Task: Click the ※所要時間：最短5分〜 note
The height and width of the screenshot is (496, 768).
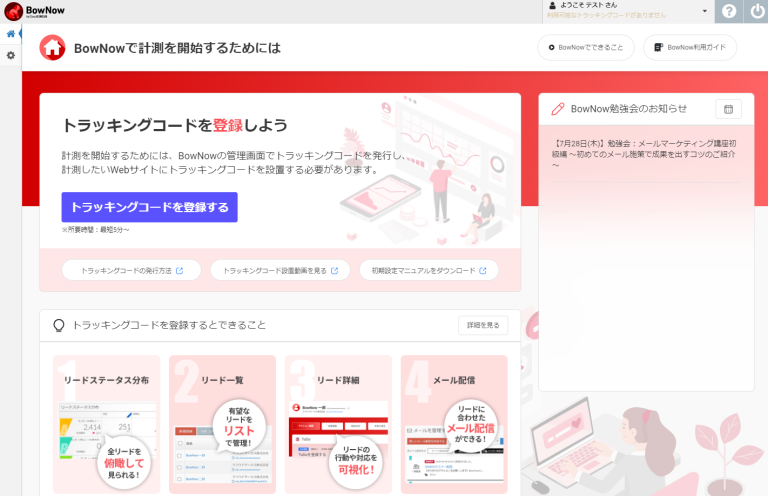Action: coord(96,230)
